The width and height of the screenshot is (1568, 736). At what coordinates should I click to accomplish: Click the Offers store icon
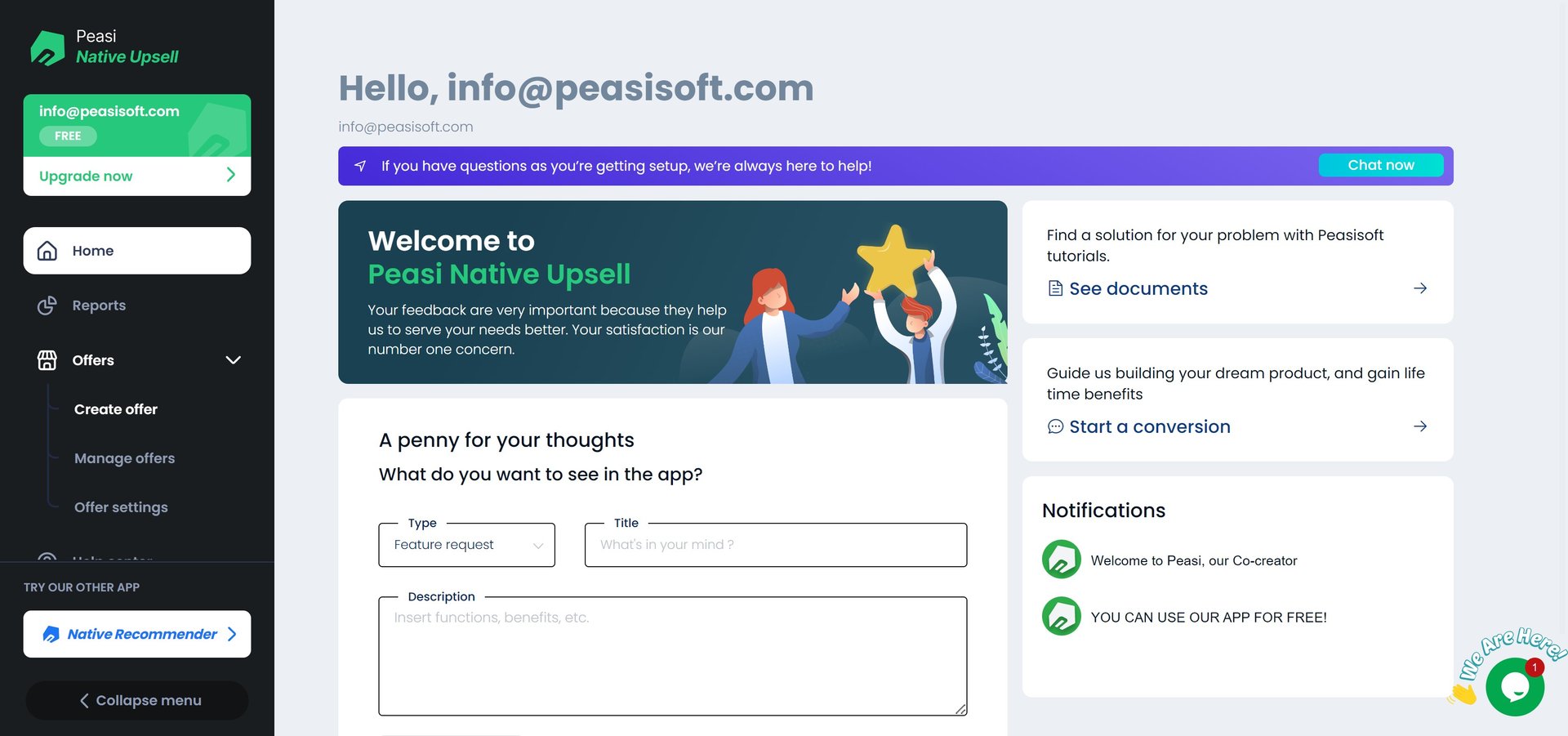click(47, 360)
